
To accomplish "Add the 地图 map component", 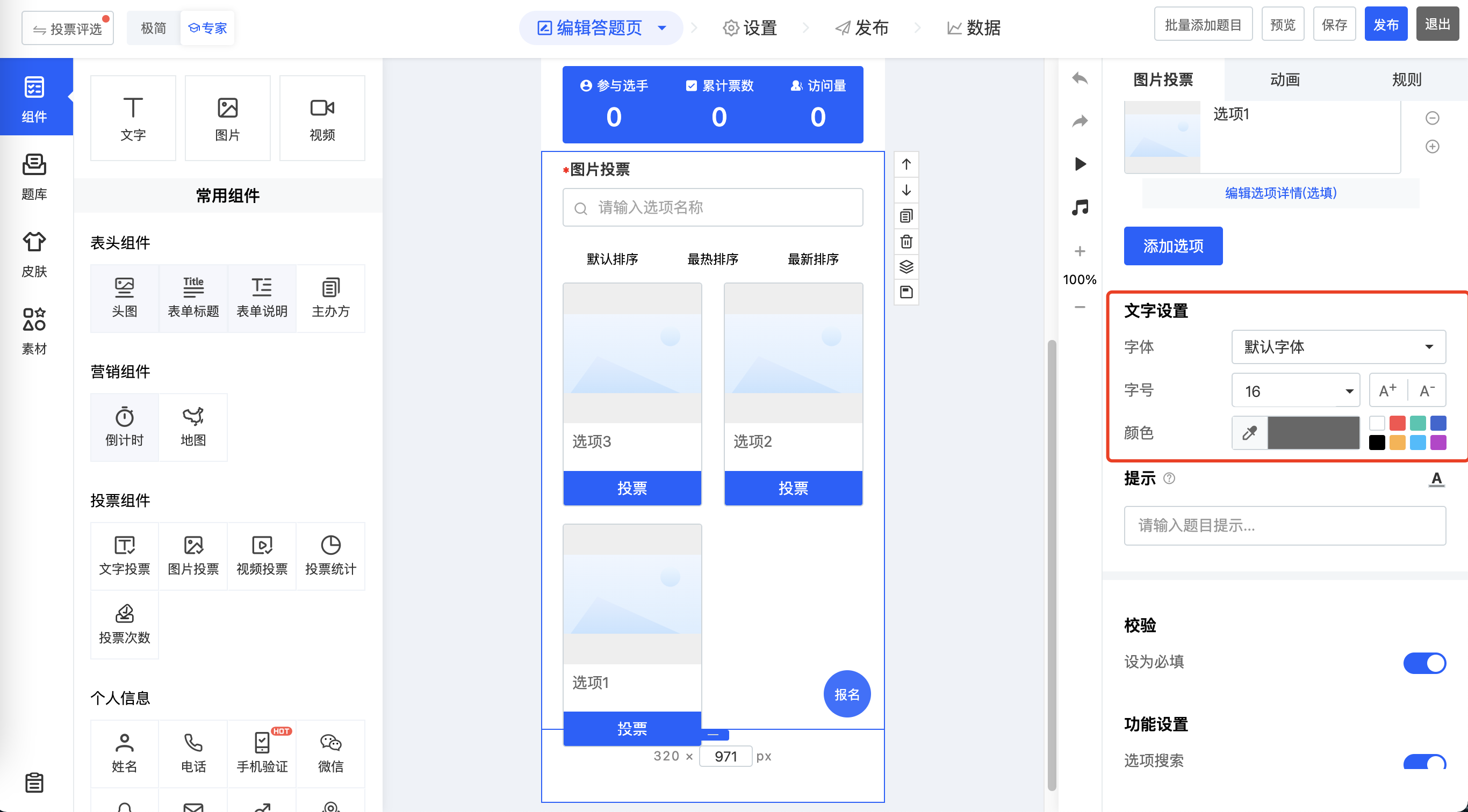I will pyautogui.click(x=193, y=427).
